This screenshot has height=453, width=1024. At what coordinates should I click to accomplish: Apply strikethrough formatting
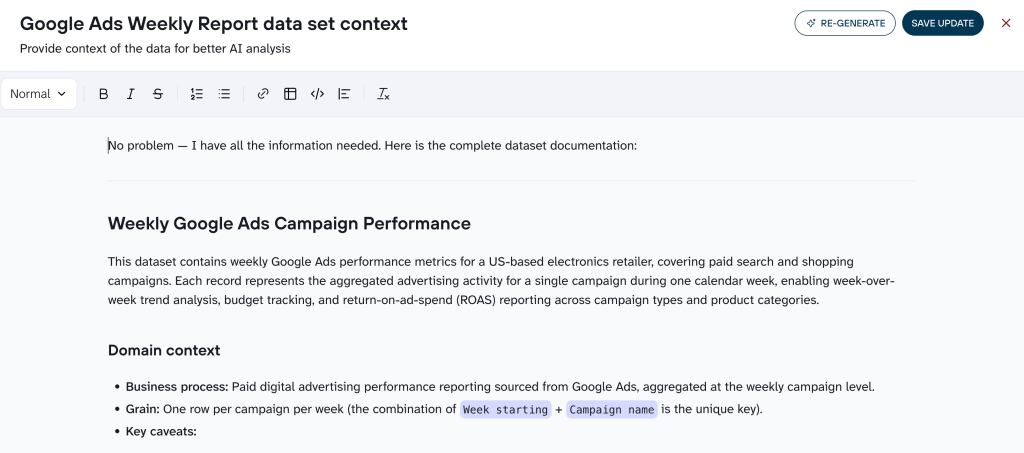[x=157, y=94]
